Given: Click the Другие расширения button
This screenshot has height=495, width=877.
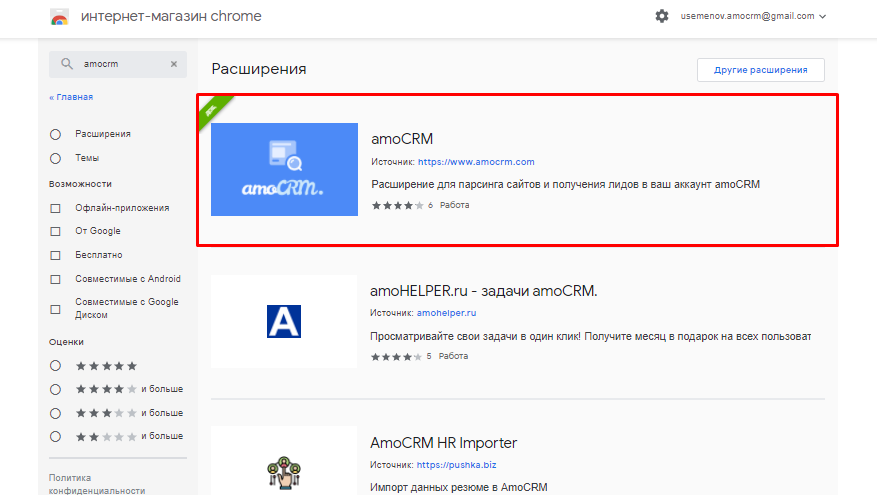Looking at the screenshot, I should tap(760, 70).
